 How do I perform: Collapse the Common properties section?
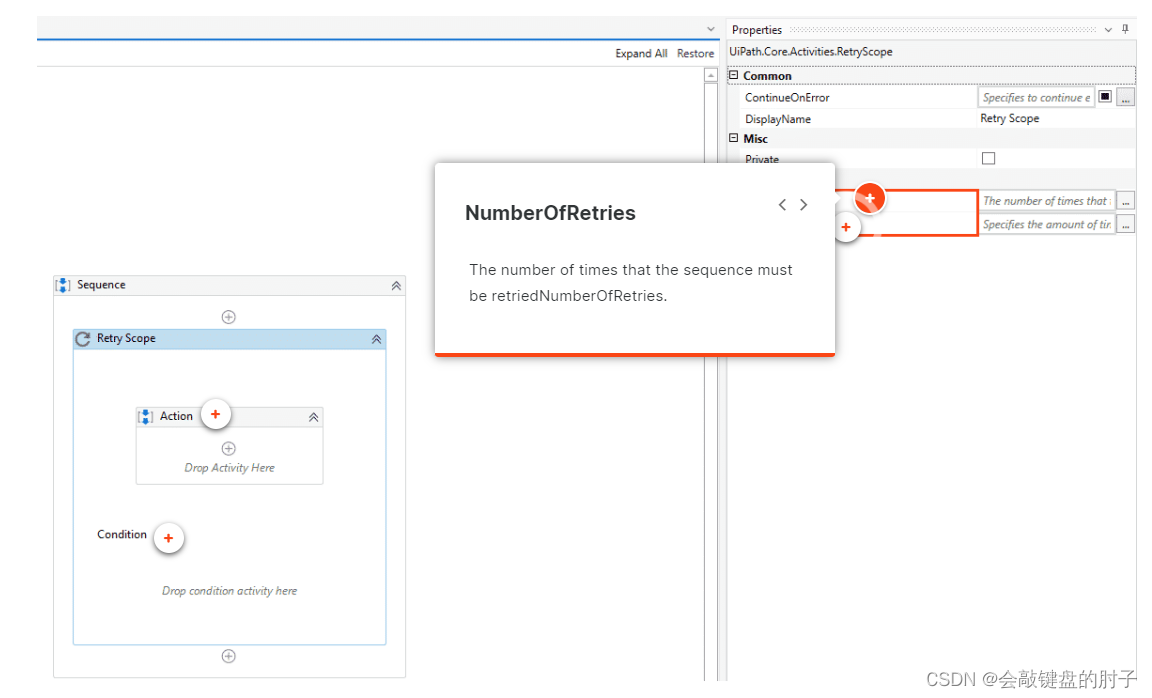(733, 75)
